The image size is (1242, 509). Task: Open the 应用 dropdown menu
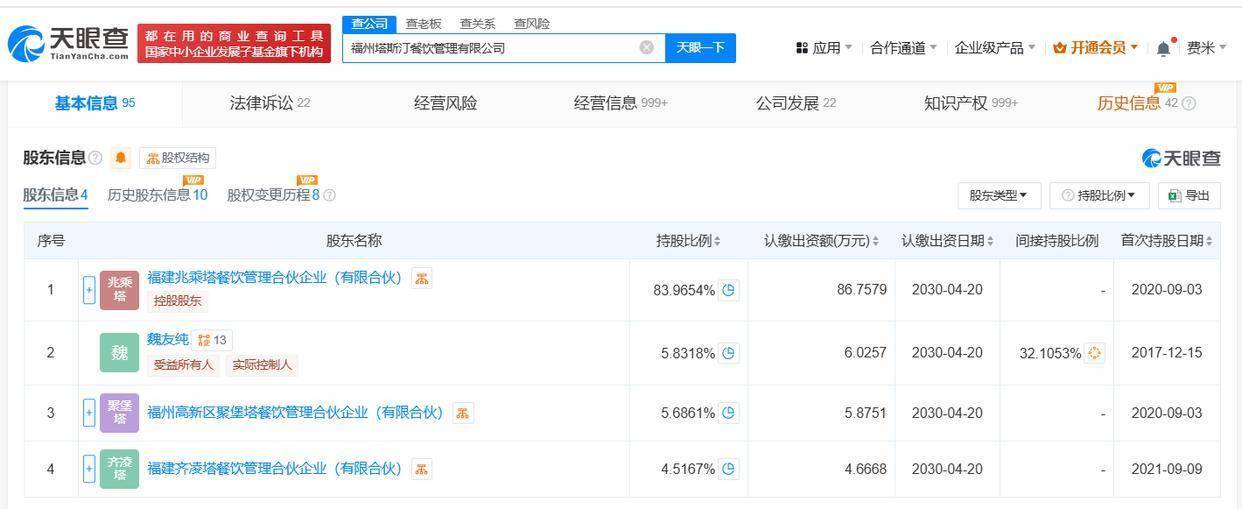[x=824, y=48]
